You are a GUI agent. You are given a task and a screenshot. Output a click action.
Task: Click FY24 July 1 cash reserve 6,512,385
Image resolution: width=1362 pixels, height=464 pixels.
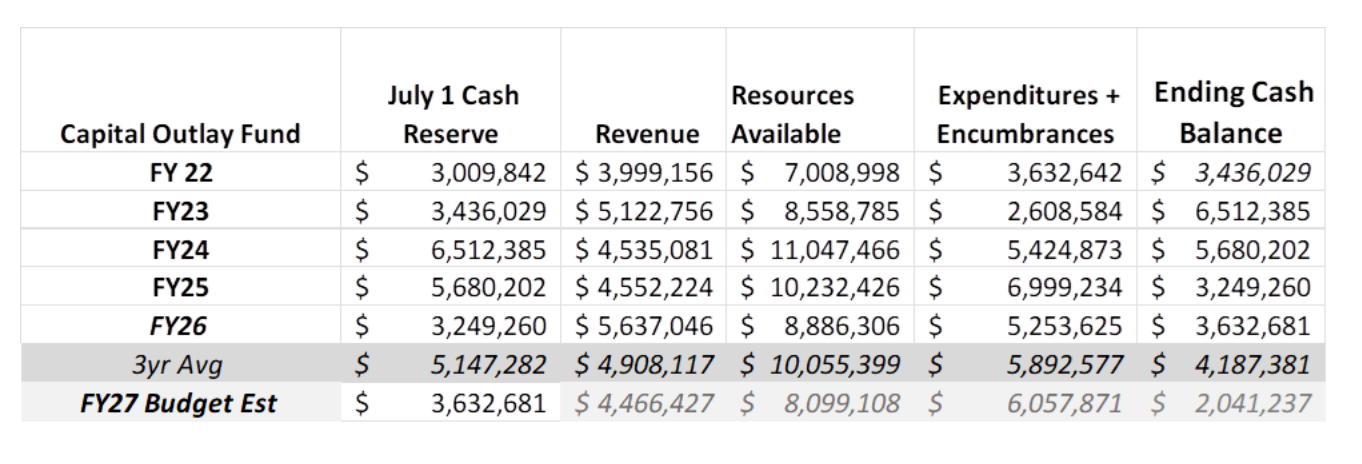(488, 250)
